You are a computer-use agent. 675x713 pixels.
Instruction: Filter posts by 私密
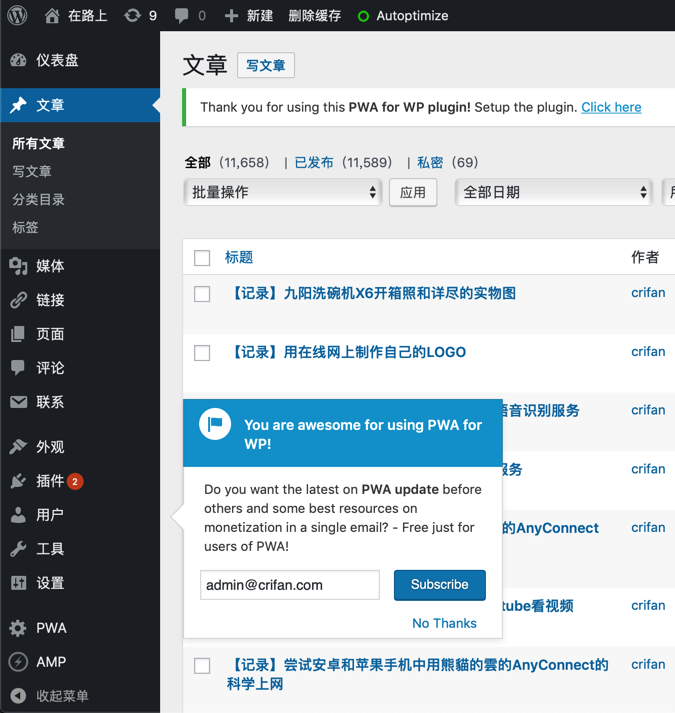pos(430,163)
